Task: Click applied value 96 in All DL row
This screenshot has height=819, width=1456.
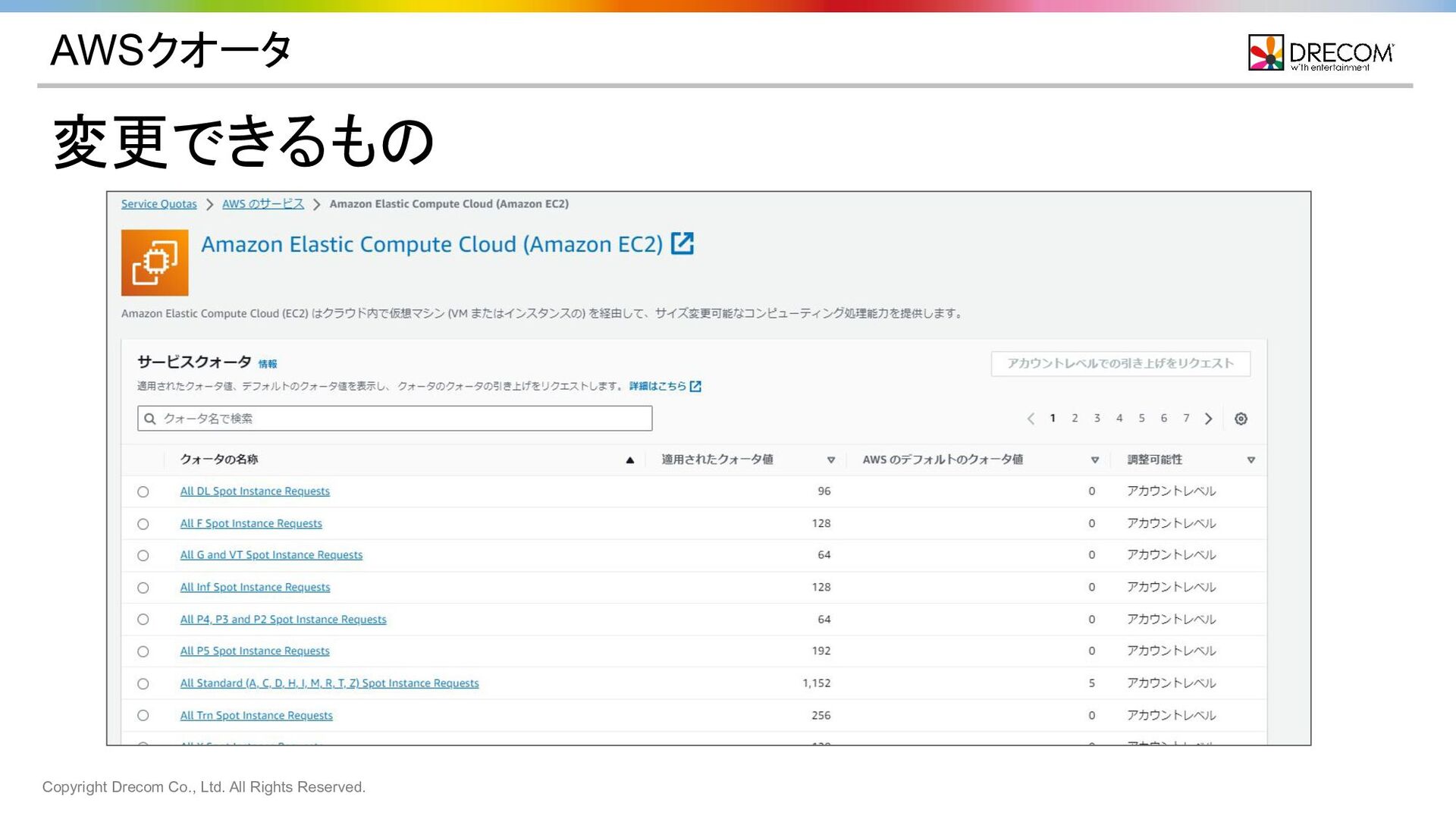Action: coord(824,491)
